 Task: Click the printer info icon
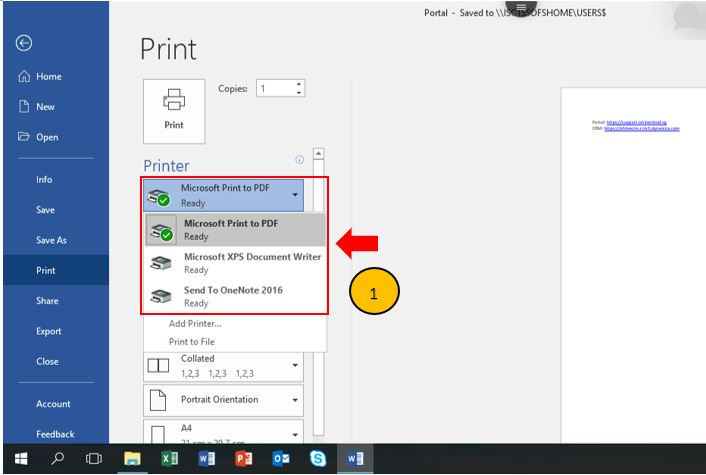(299, 160)
